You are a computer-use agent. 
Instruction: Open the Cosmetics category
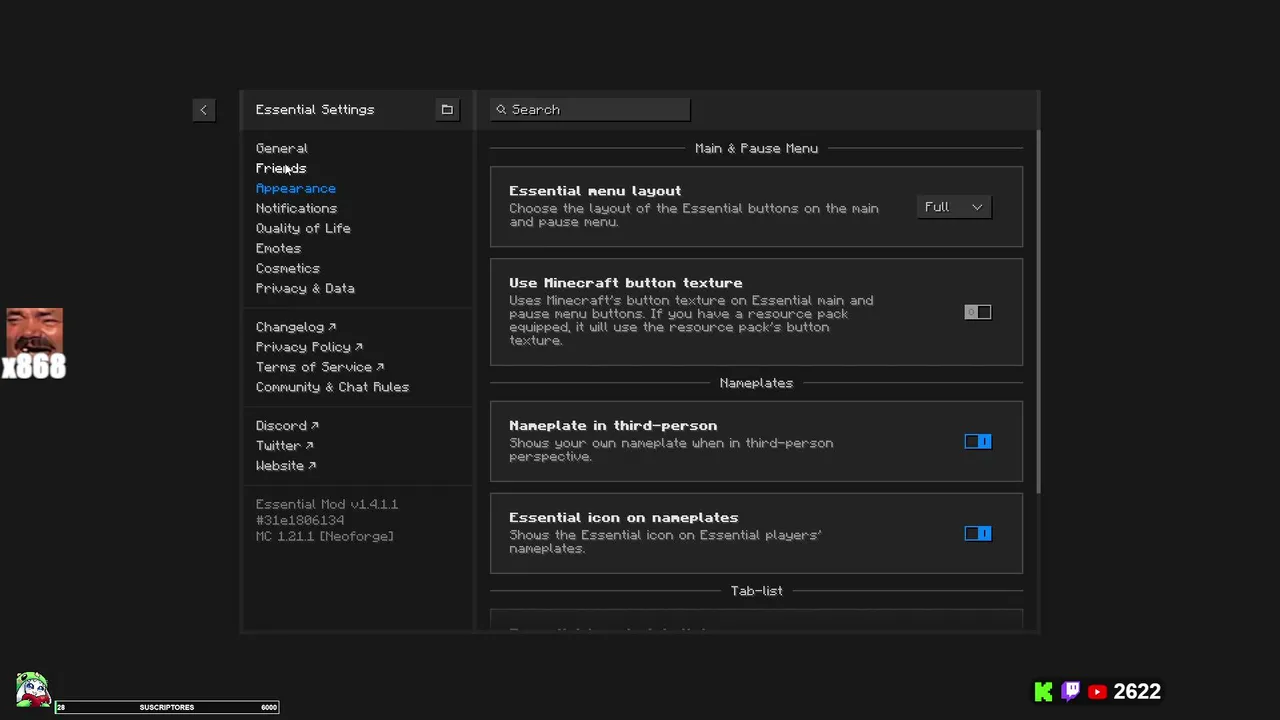tap(288, 268)
